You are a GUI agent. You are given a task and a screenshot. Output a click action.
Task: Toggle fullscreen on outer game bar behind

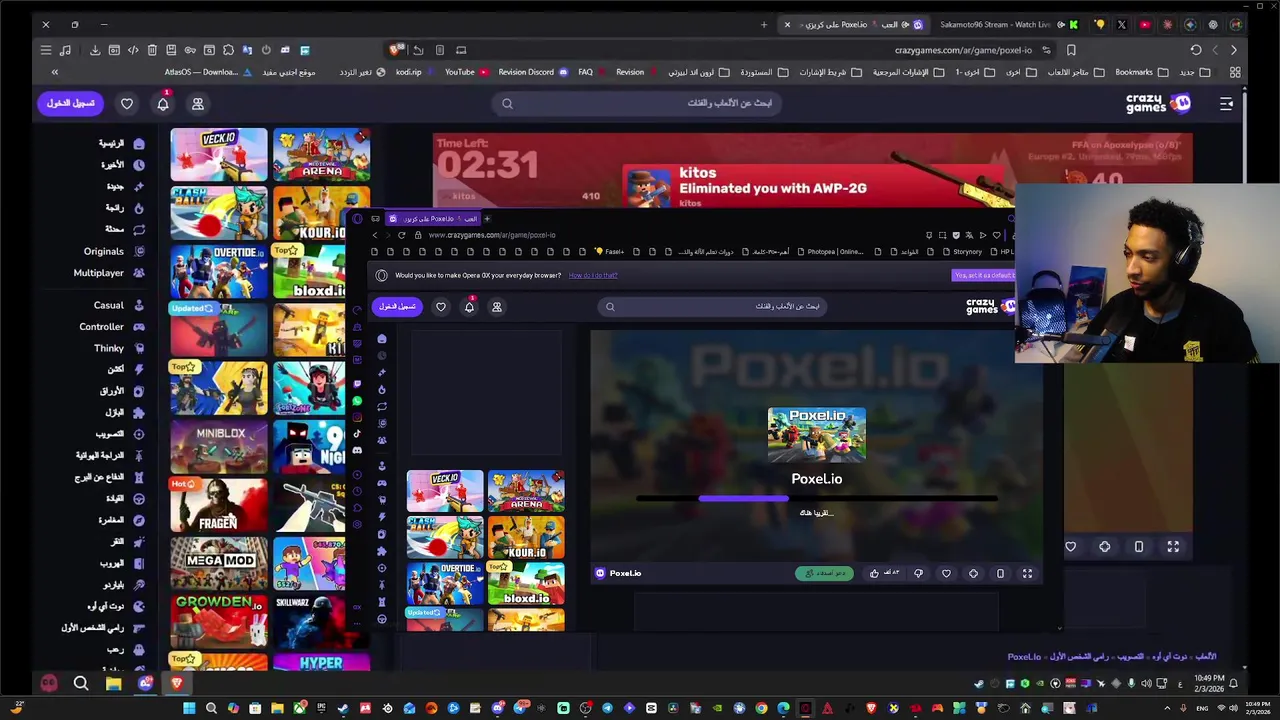click(1173, 547)
